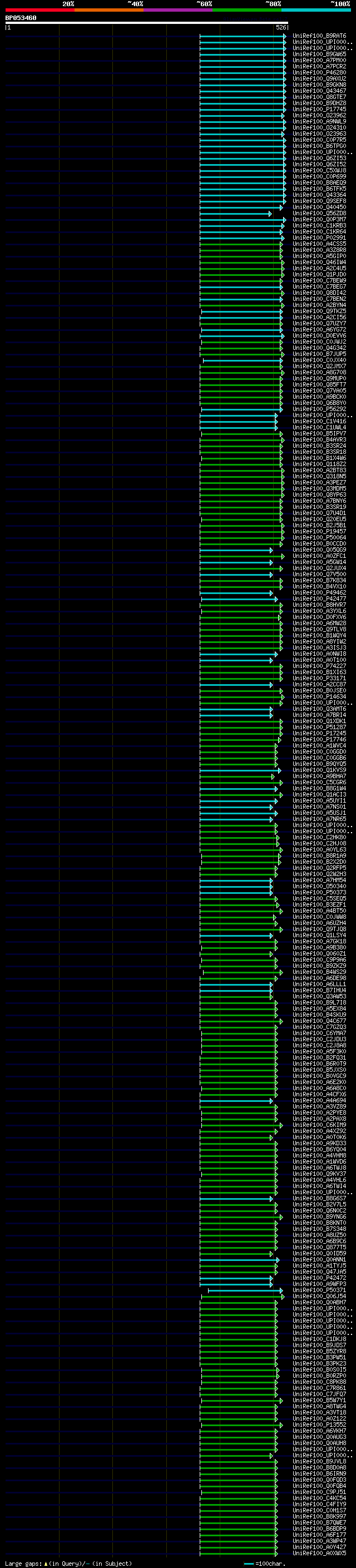Click the purple ~60% identity legend bar
Image resolution: width=356 pixels, height=1568 pixels.
[179, 11]
